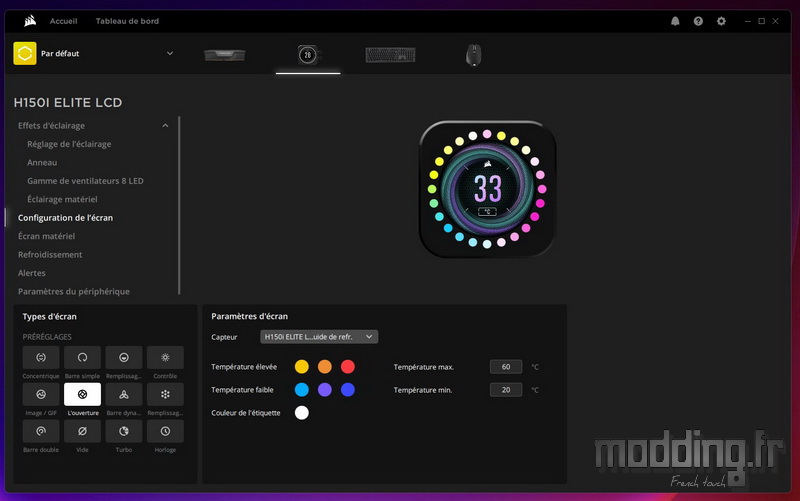Select the L'ouverture screen preset
The height and width of the screenshot is (501, 800).
(x=82, y=394)
